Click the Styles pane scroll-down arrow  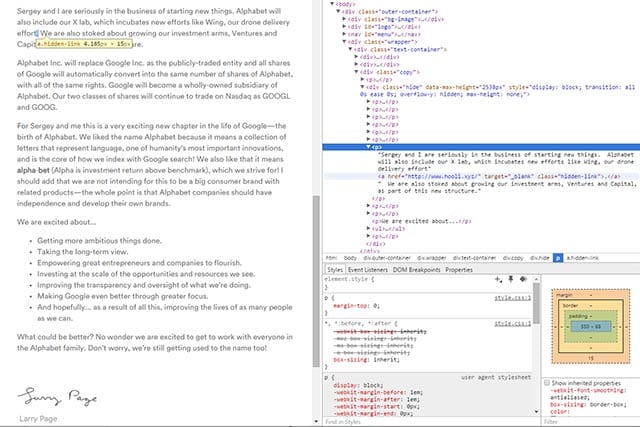click(x=536, y=411)
